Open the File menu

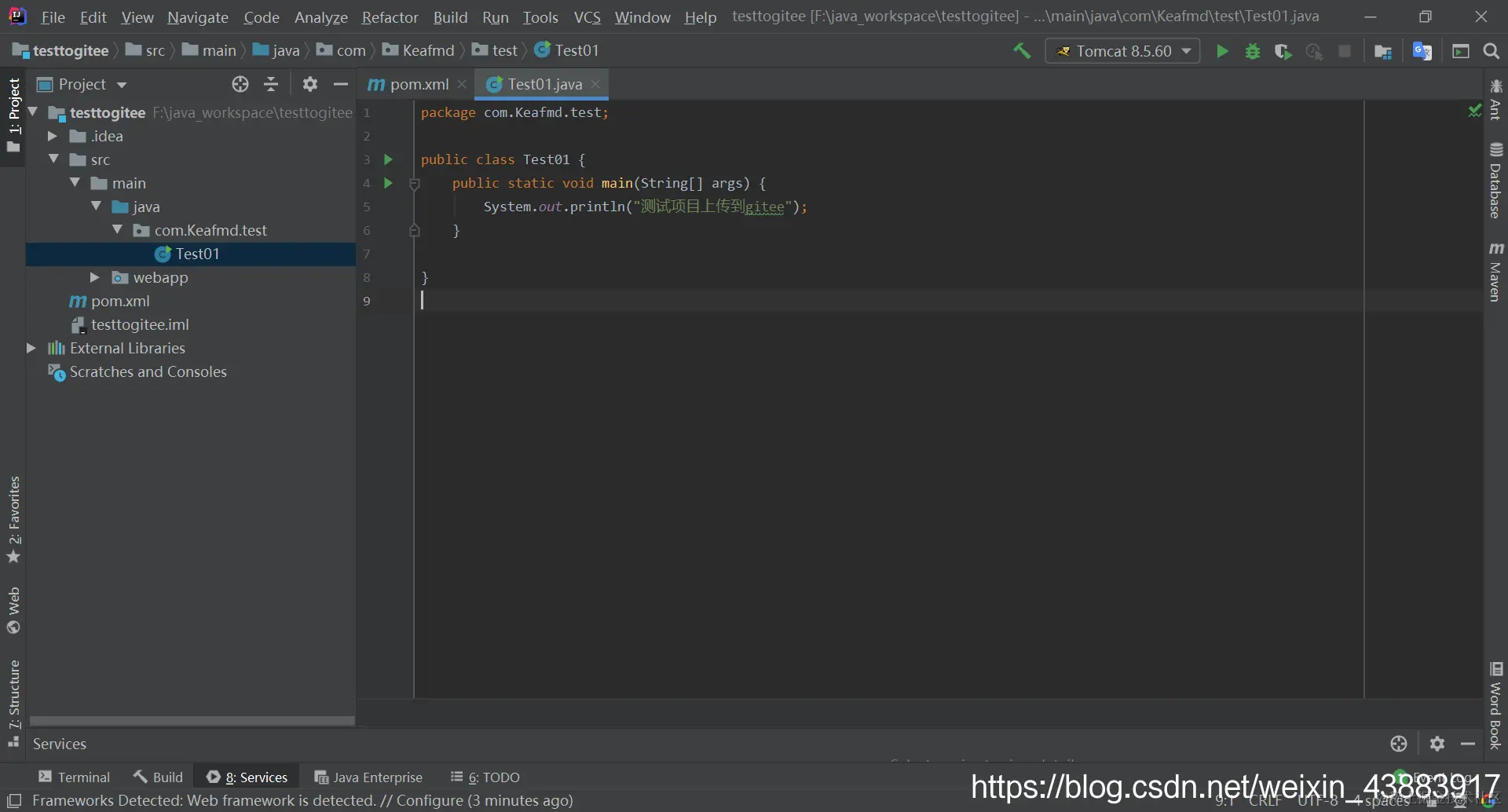pos(53,17)
